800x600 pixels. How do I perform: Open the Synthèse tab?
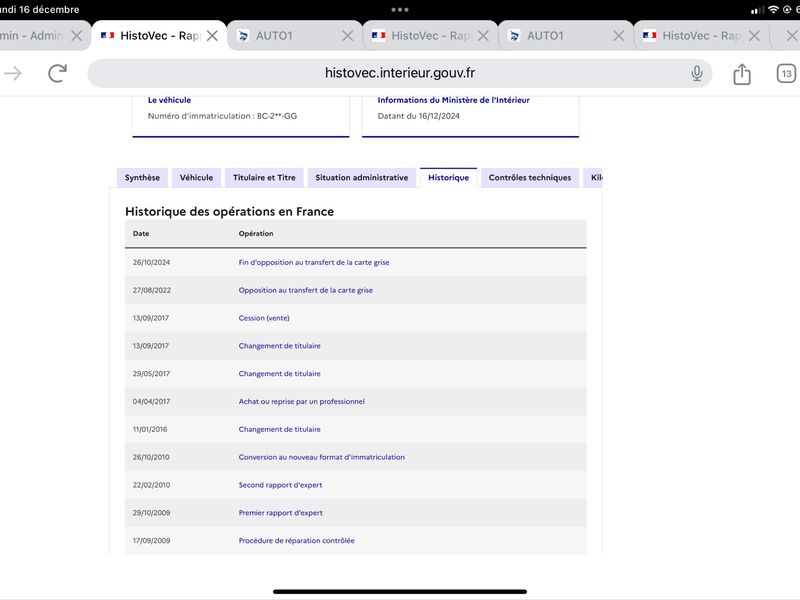pos(142,178)
